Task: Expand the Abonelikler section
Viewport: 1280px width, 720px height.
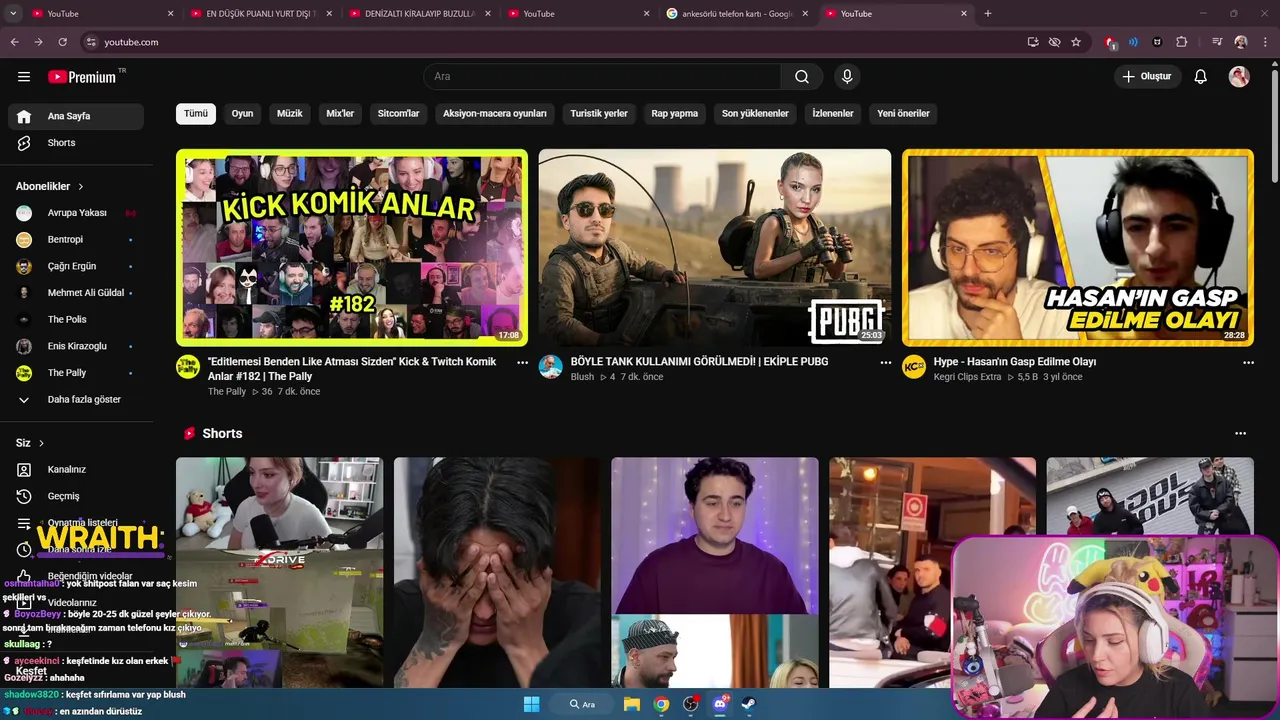Action: [x=50, y=186]
